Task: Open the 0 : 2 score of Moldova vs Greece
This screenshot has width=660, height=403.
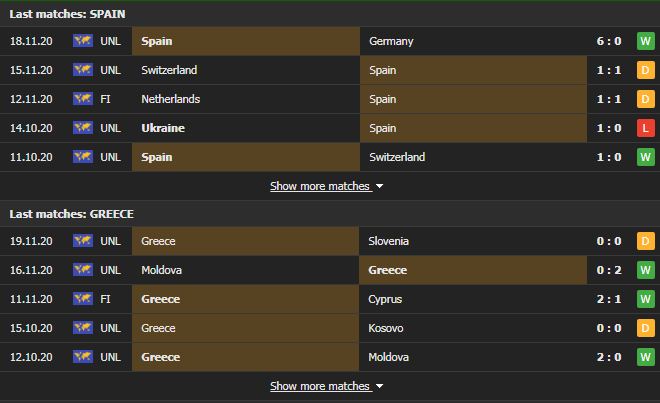Action: [x=609, y=270]
